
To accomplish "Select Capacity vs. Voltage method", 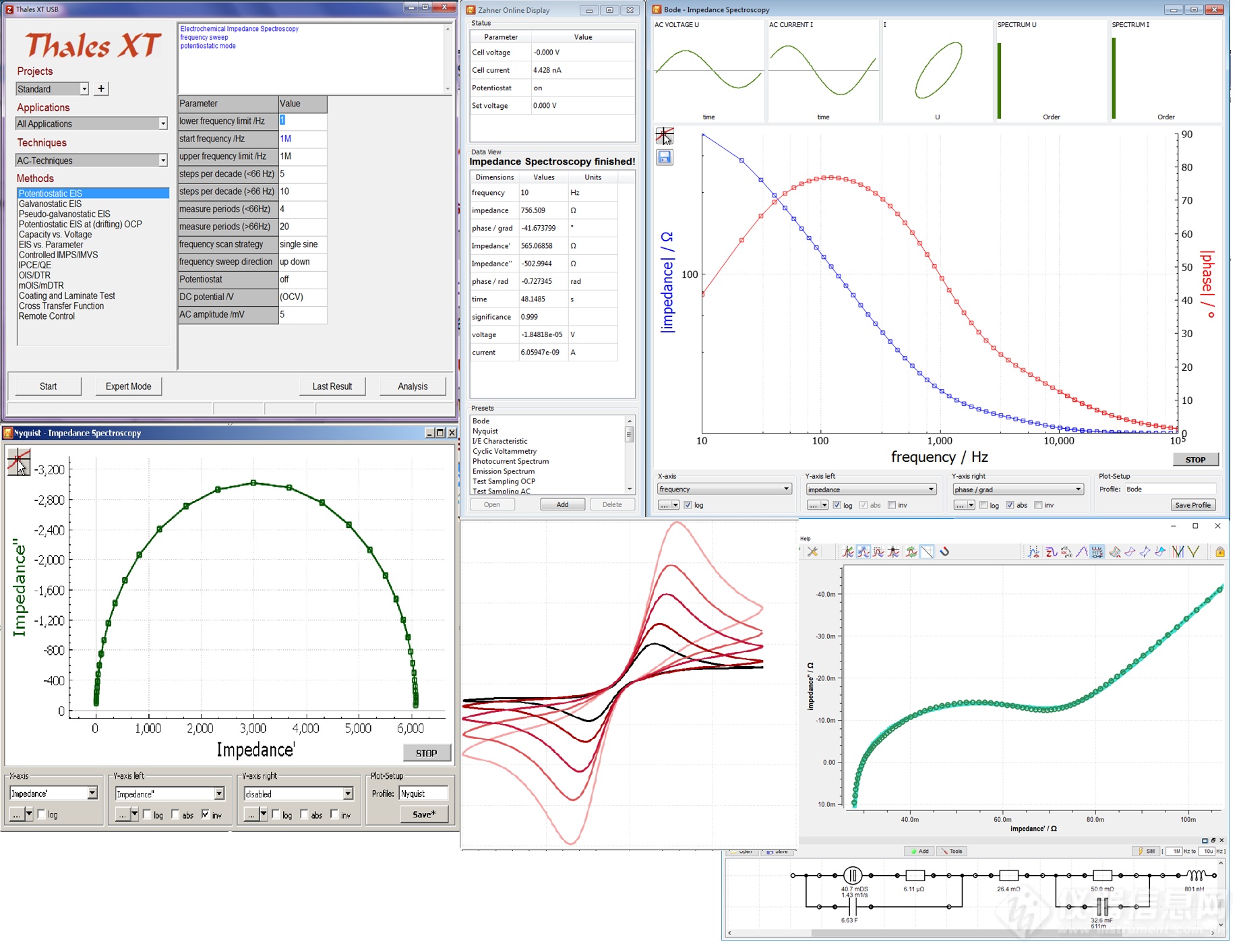I will tap(55, 235).
